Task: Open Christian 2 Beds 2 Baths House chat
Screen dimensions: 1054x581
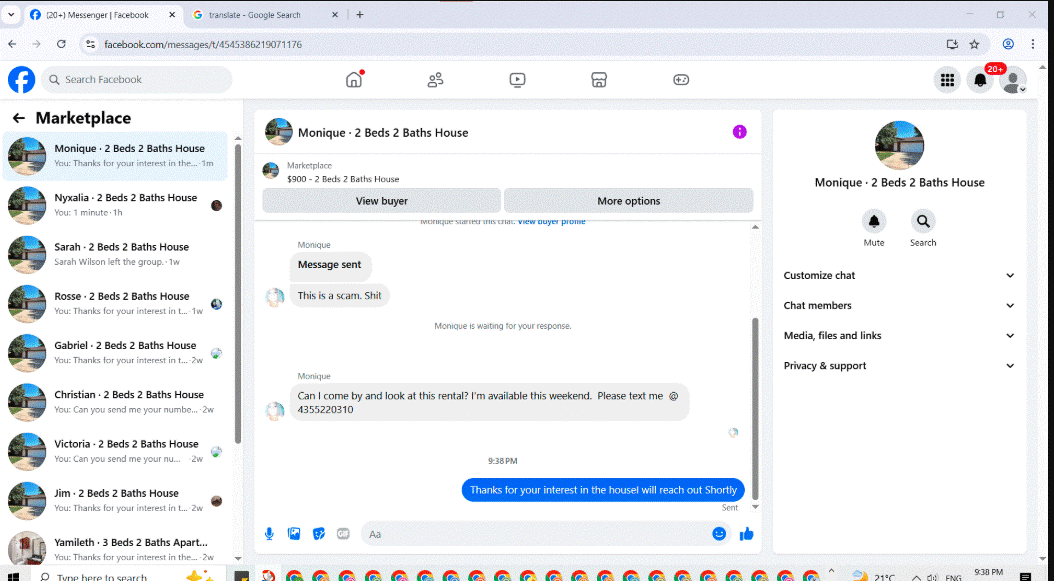Action: (x=116, y=402)
